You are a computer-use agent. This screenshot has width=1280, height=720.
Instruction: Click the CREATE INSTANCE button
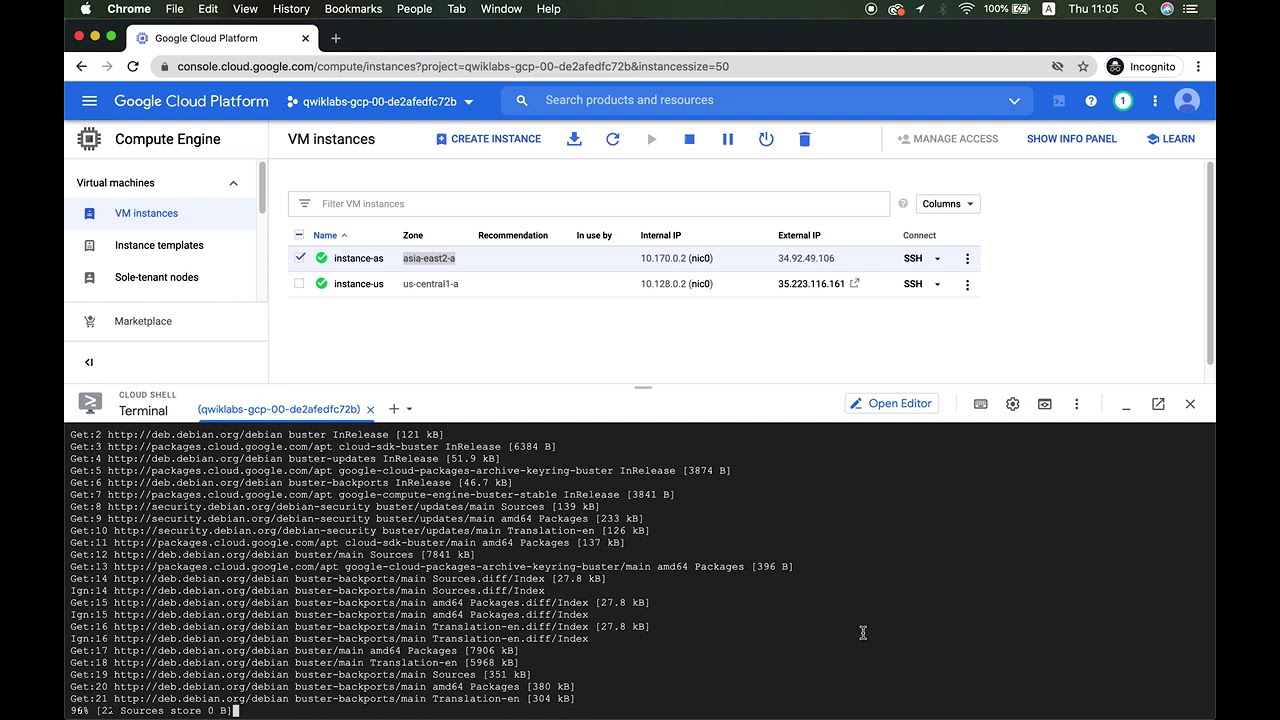[488, 139]
